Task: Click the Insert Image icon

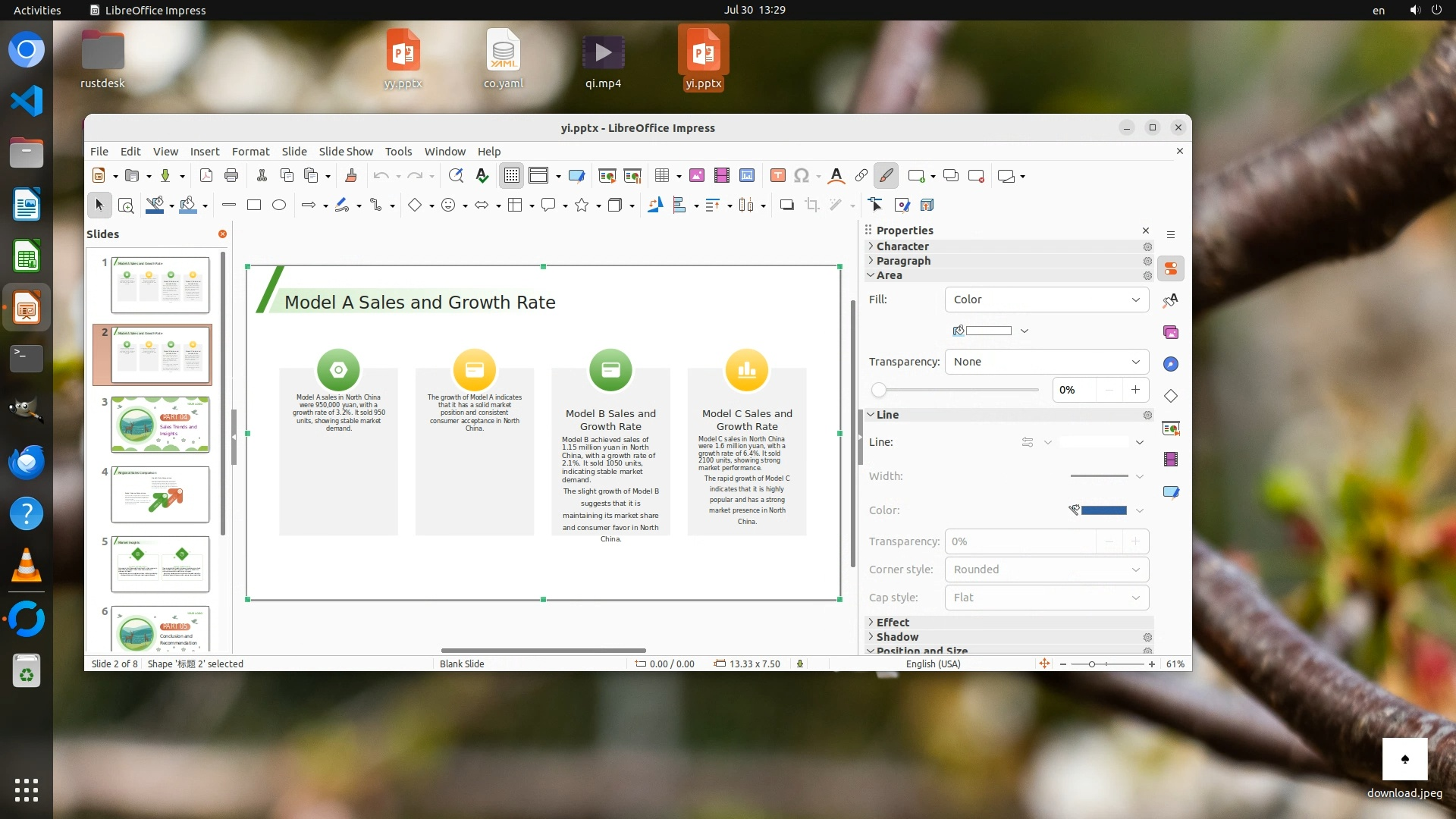Action: [x=697, y=176]
